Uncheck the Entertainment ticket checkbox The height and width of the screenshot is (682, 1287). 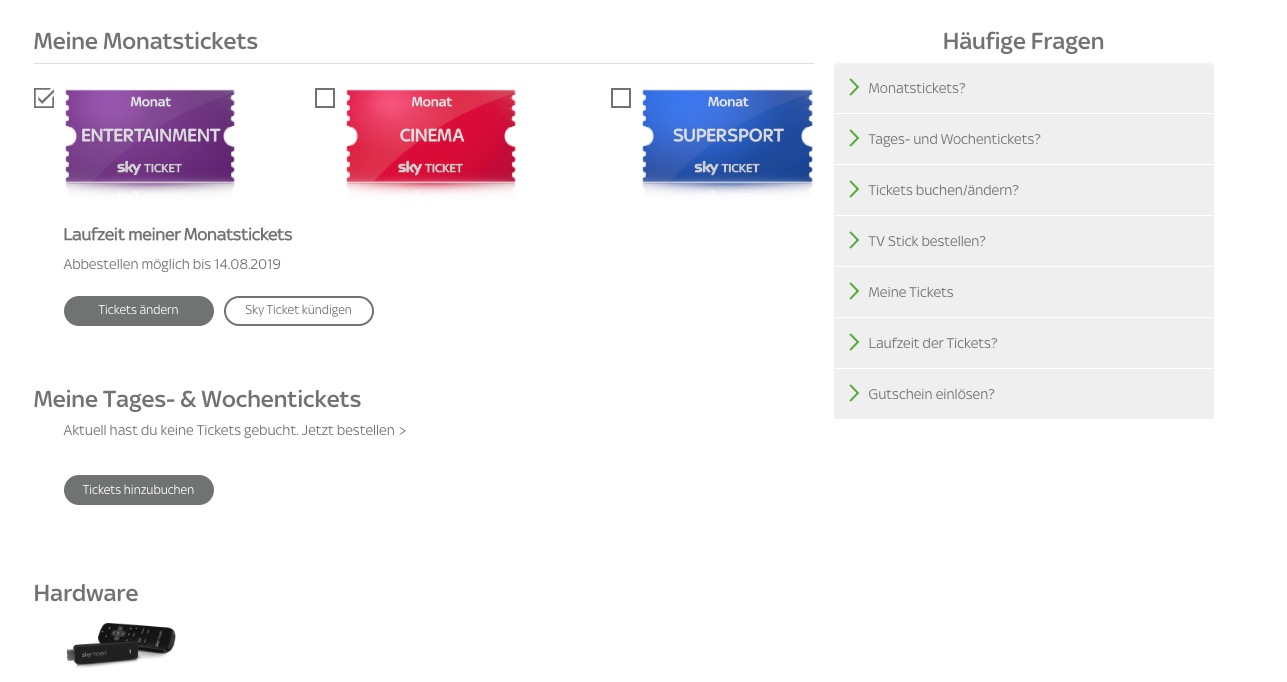tap(44, 98)
